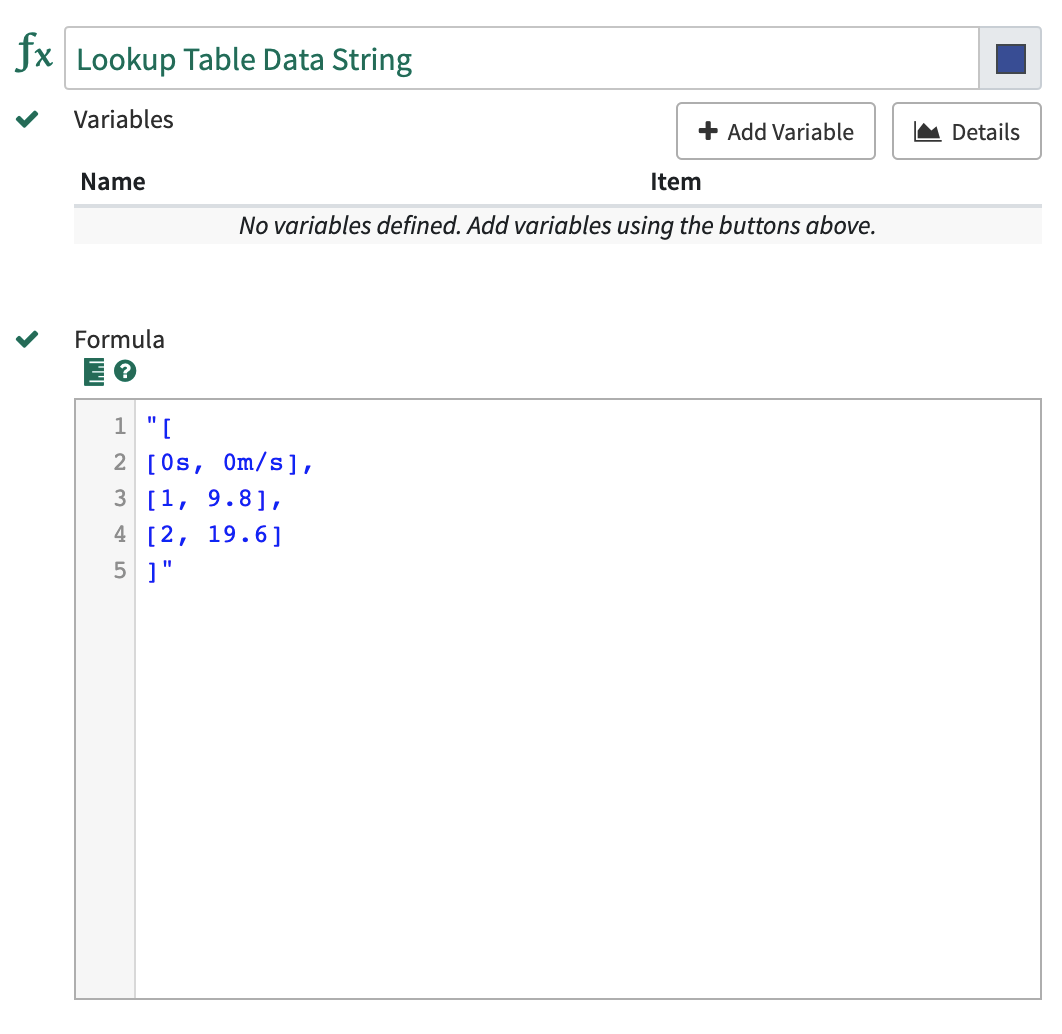Click the Variables section label

pyautogui.click(x=123, y=119)
